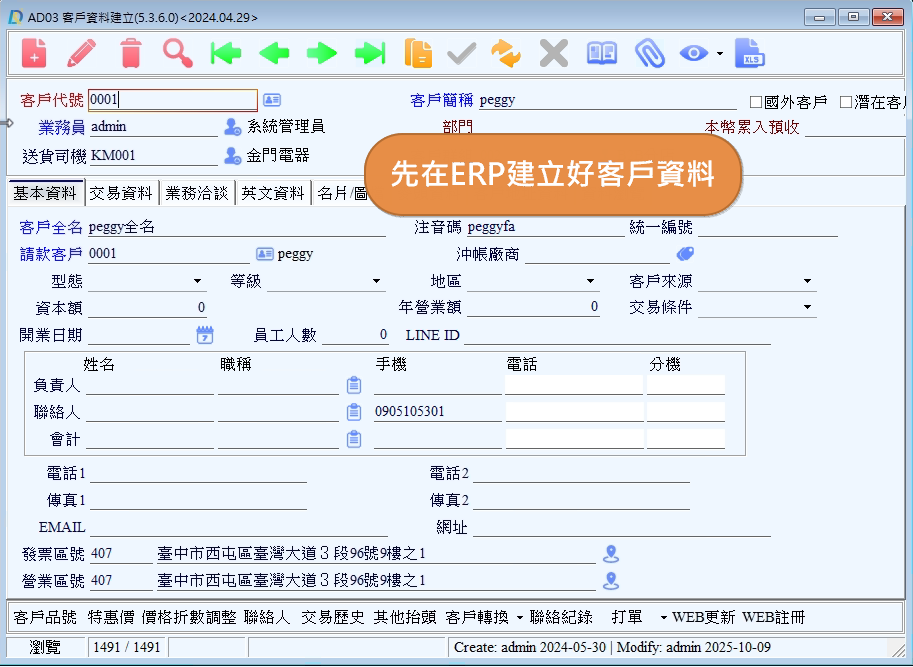Screen dimensions: 913x667
Task: Open the 英文資料 tab
Action: (273, 193)
